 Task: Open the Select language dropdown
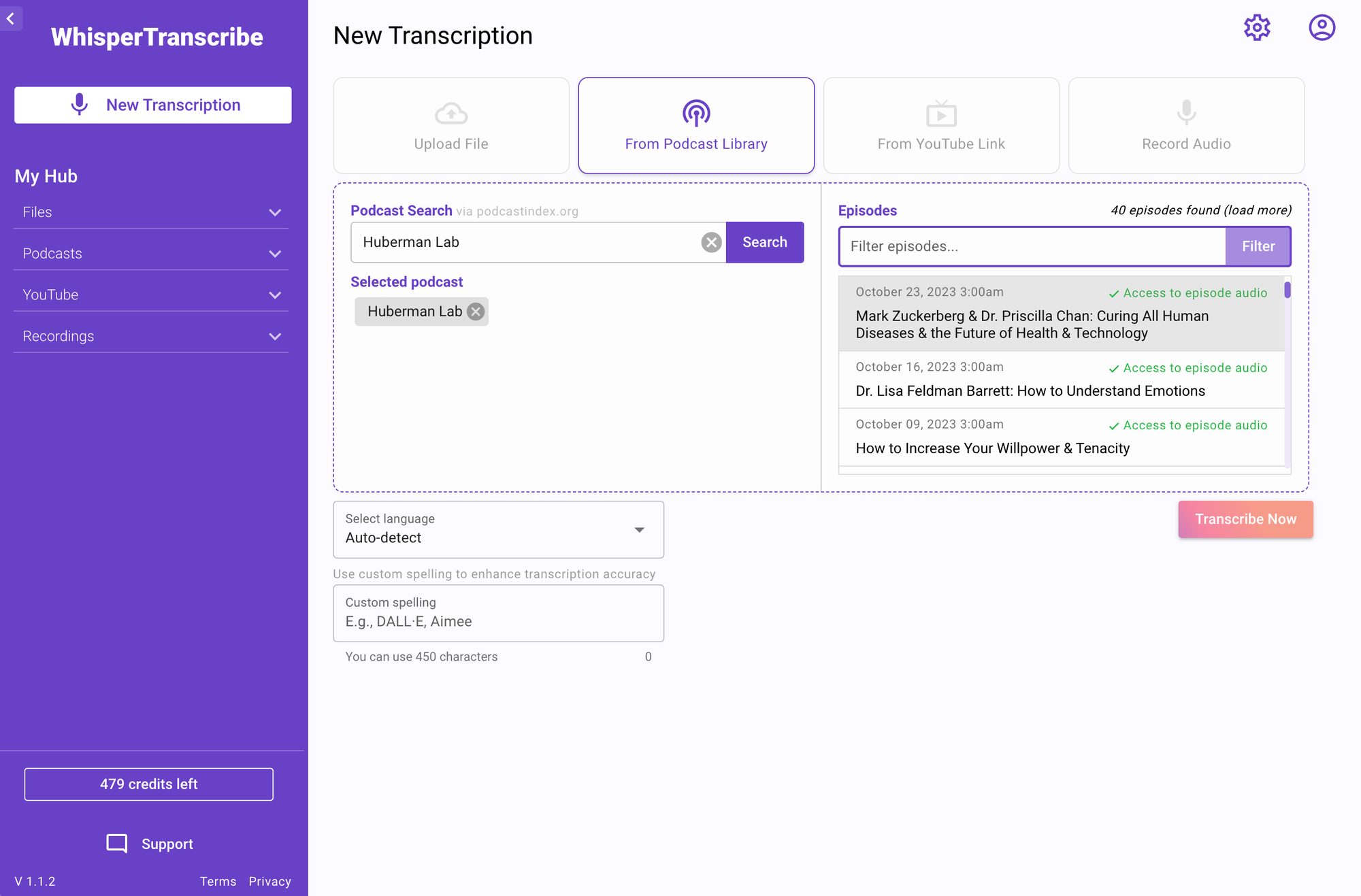[498, 529]
